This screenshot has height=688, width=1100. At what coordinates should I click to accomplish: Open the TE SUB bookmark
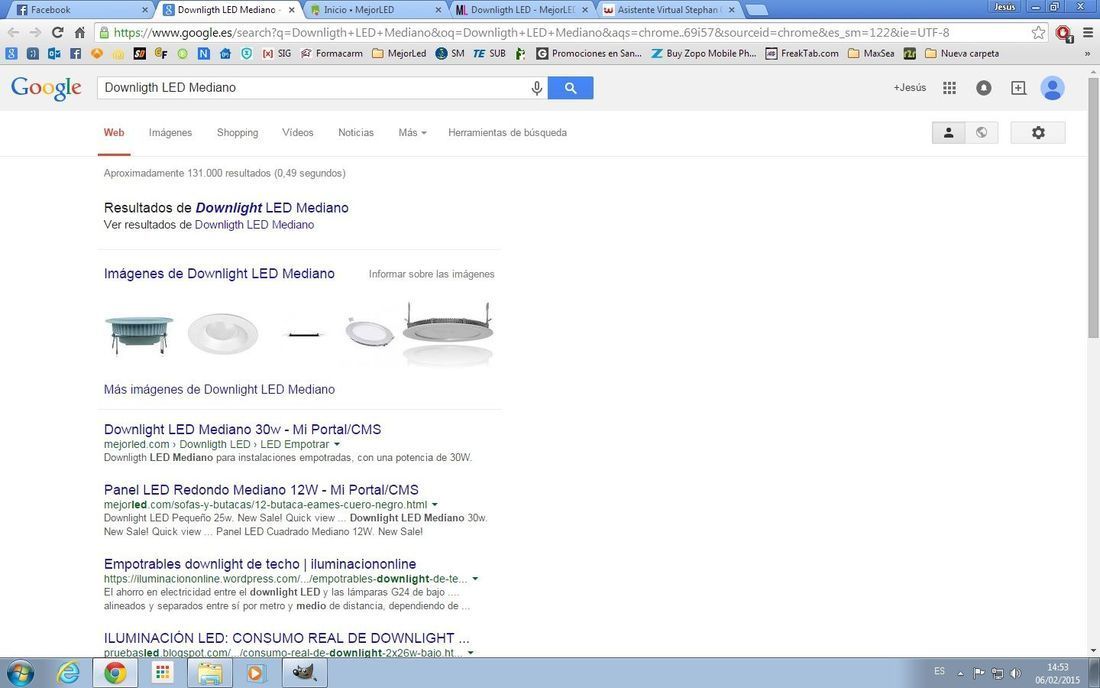489,53
